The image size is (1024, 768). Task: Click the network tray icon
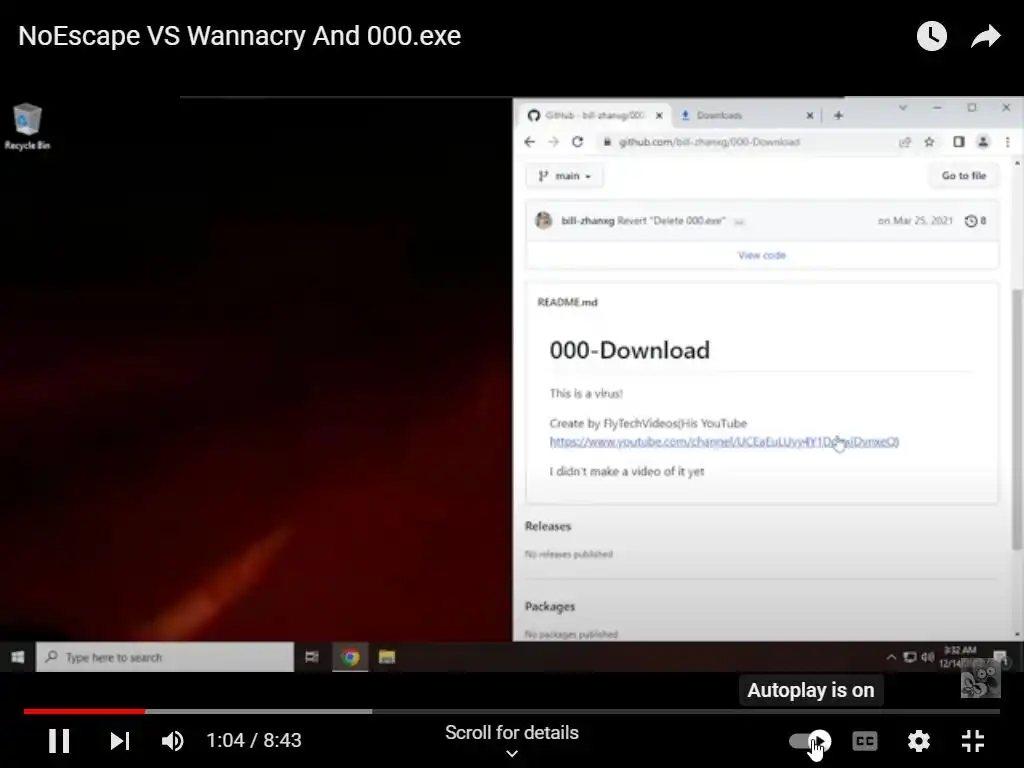pos(909,657)
